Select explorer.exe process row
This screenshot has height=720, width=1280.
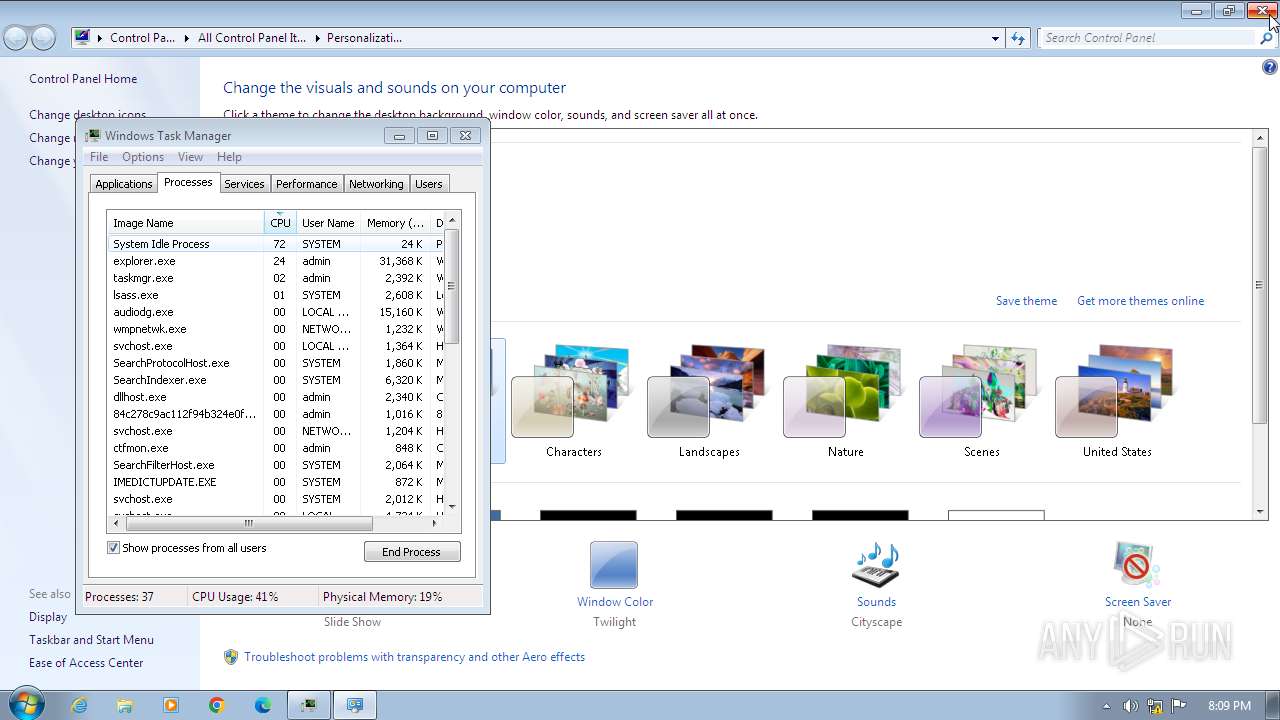275,261
